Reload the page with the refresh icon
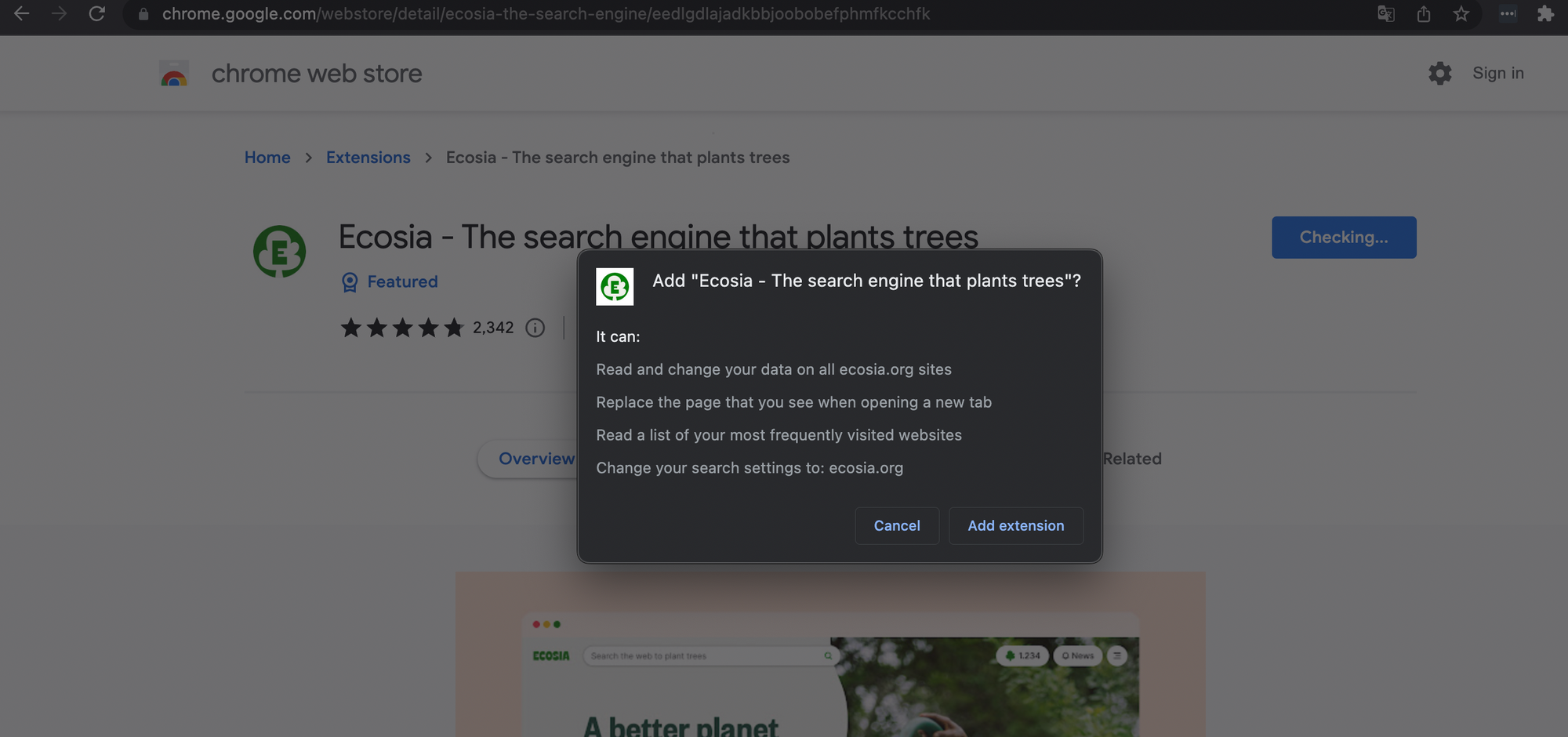 click(96, 13)
